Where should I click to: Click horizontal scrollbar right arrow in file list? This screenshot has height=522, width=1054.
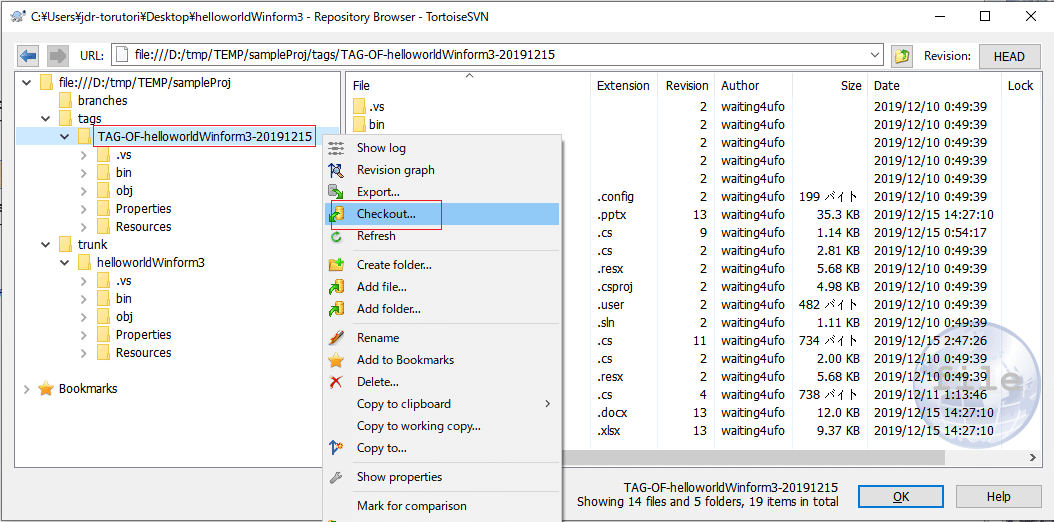(1033, 457)
